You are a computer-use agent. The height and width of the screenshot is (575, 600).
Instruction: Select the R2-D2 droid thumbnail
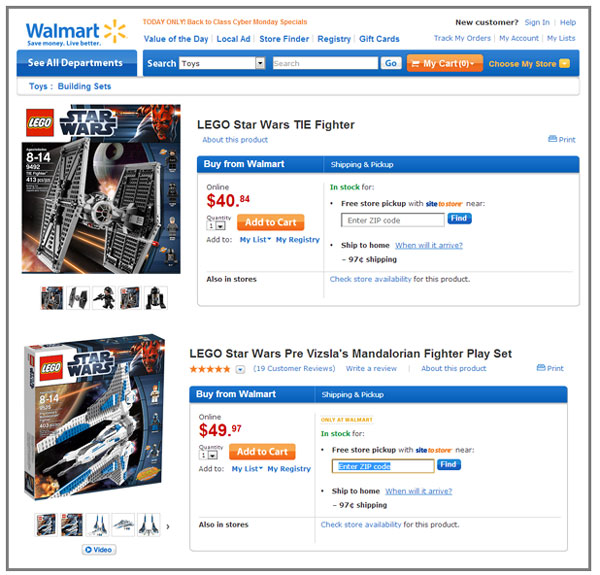tap(156, 297)
